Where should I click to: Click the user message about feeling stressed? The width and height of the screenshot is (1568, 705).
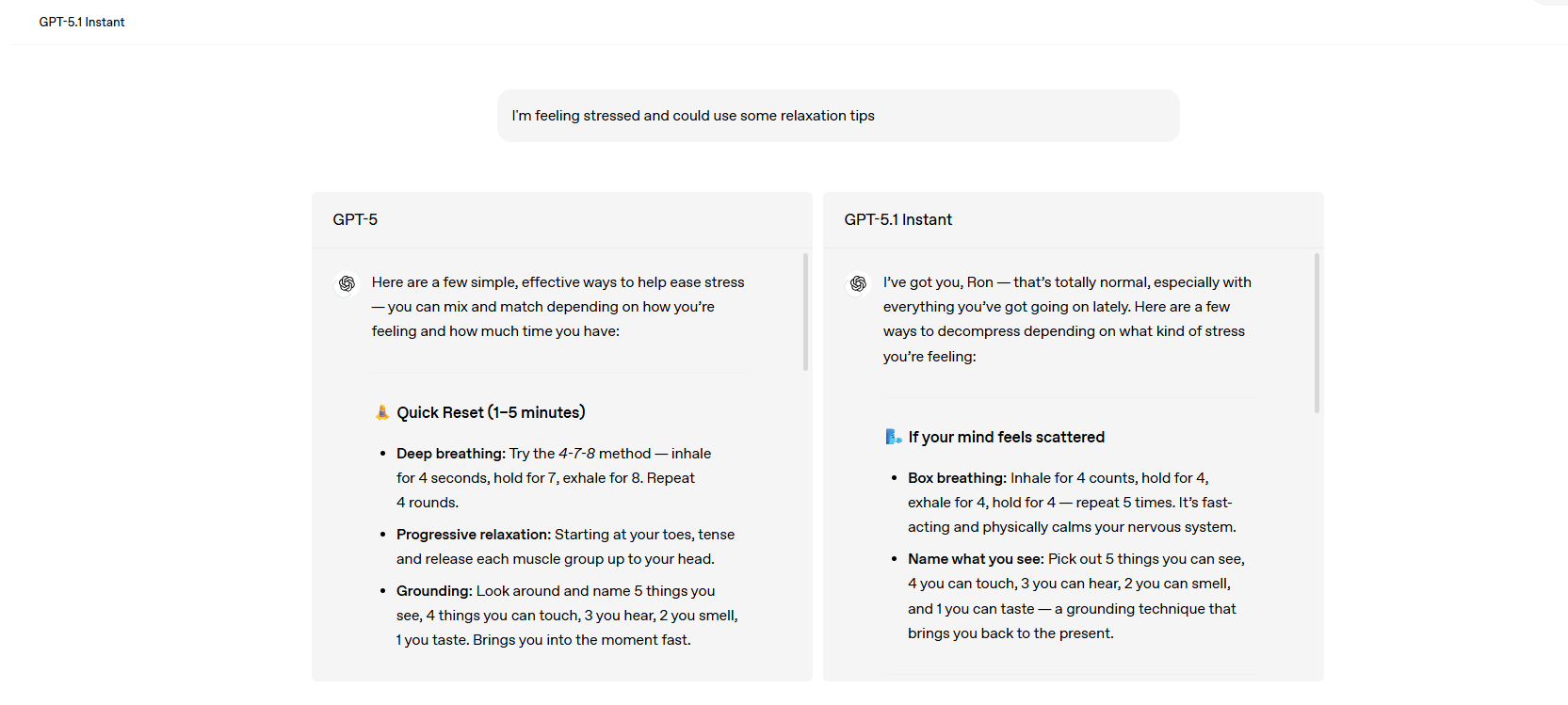coord(693,116)
